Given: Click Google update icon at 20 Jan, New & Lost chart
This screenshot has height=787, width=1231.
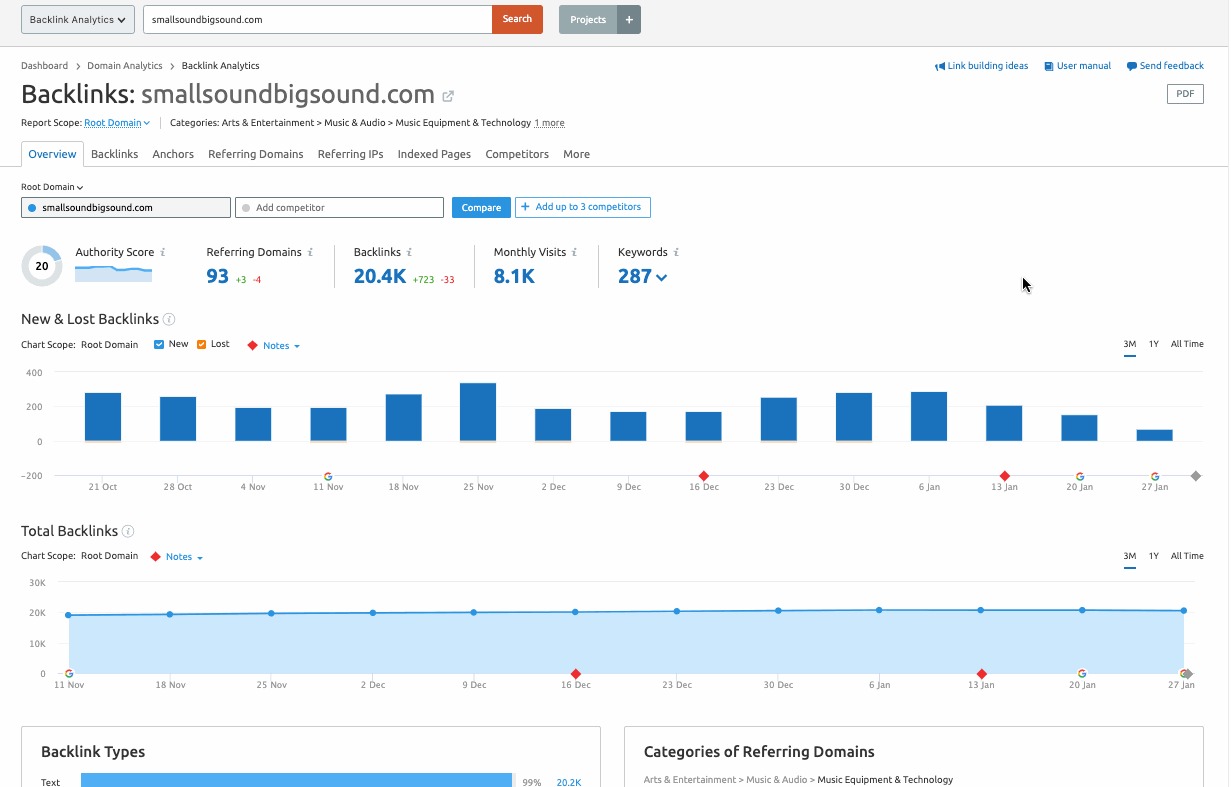Looking at the screenshot, I should [x=1080, y=477].
